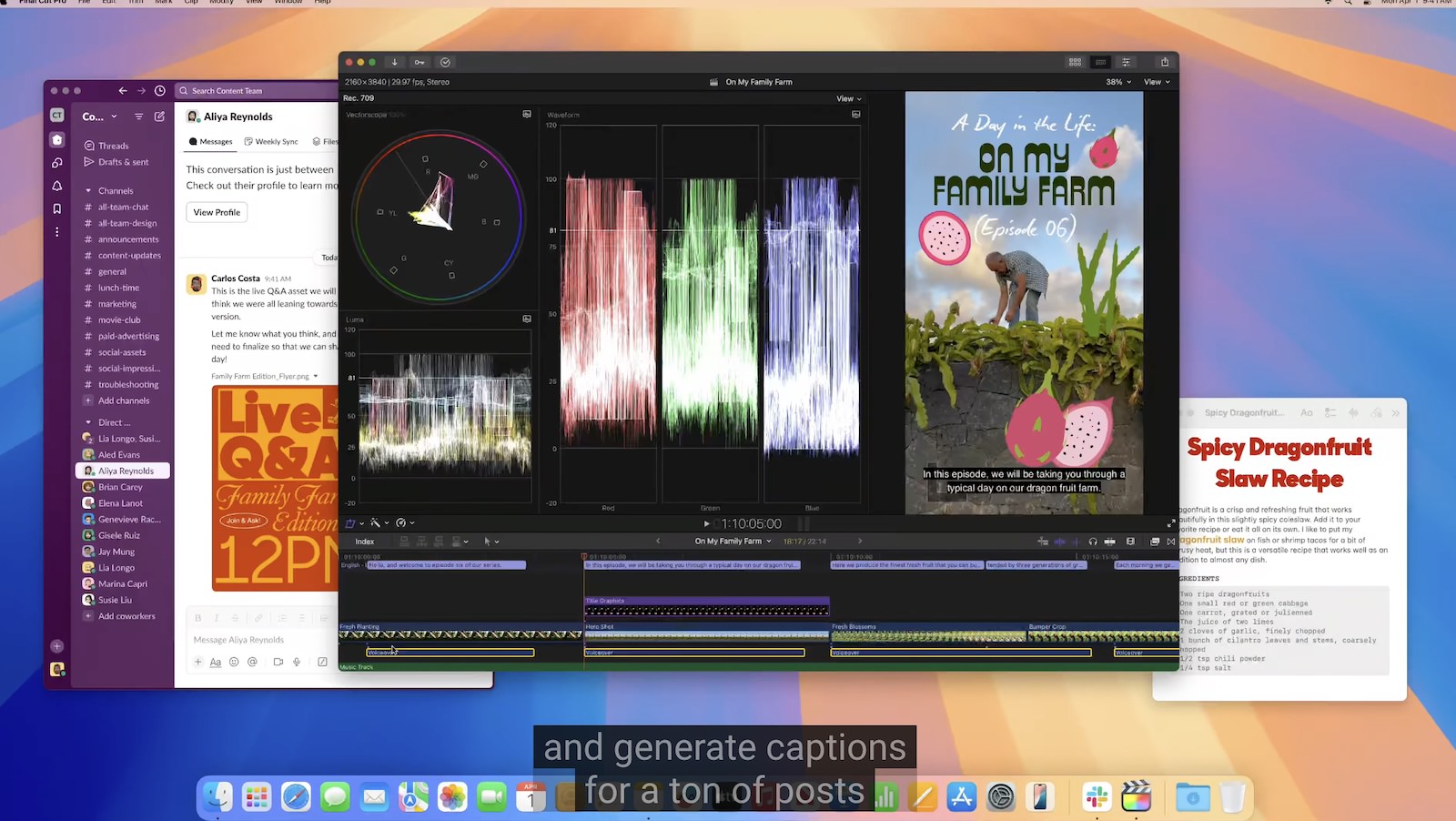The height and width of the screenshot is (821, 1456).
Task: Toggle solo headphones icon in timeline
Action: pyautogui.click(x=1093, y=542)
